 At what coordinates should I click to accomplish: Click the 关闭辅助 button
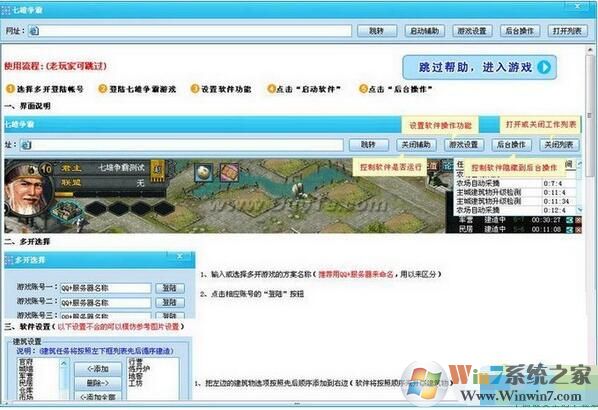(416, 145)
